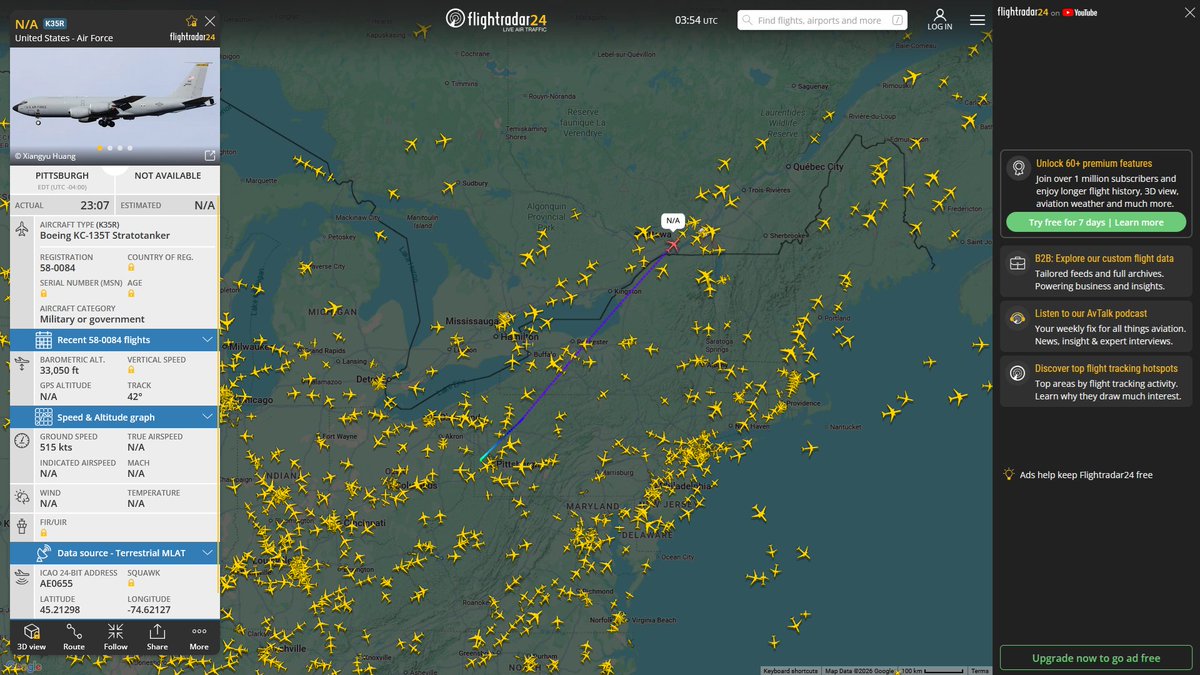Expand Data source - Terrestrial MLAT section
Screen dimensions: 1200x675
pos(114,552)
